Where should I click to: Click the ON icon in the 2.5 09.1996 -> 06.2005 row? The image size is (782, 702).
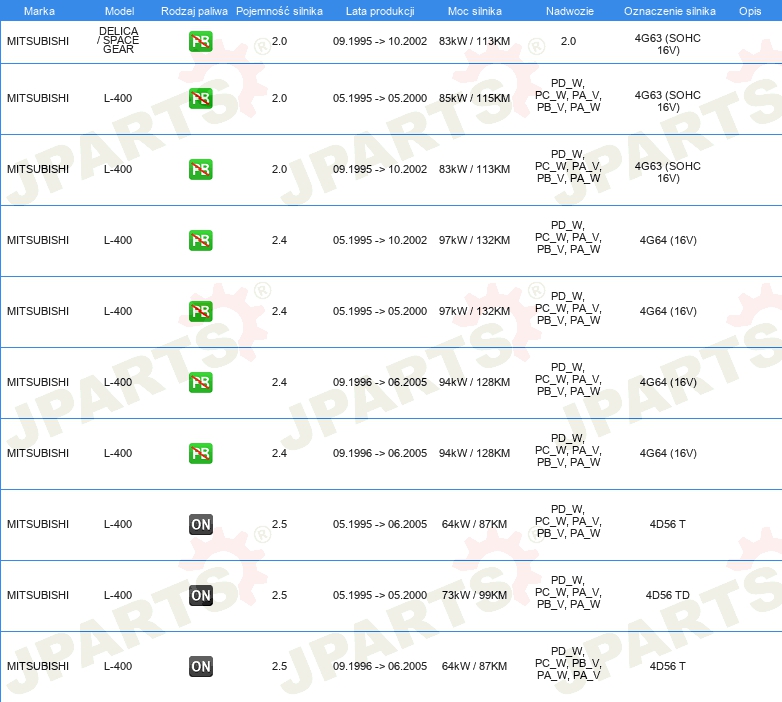click(x=200, y=667)
